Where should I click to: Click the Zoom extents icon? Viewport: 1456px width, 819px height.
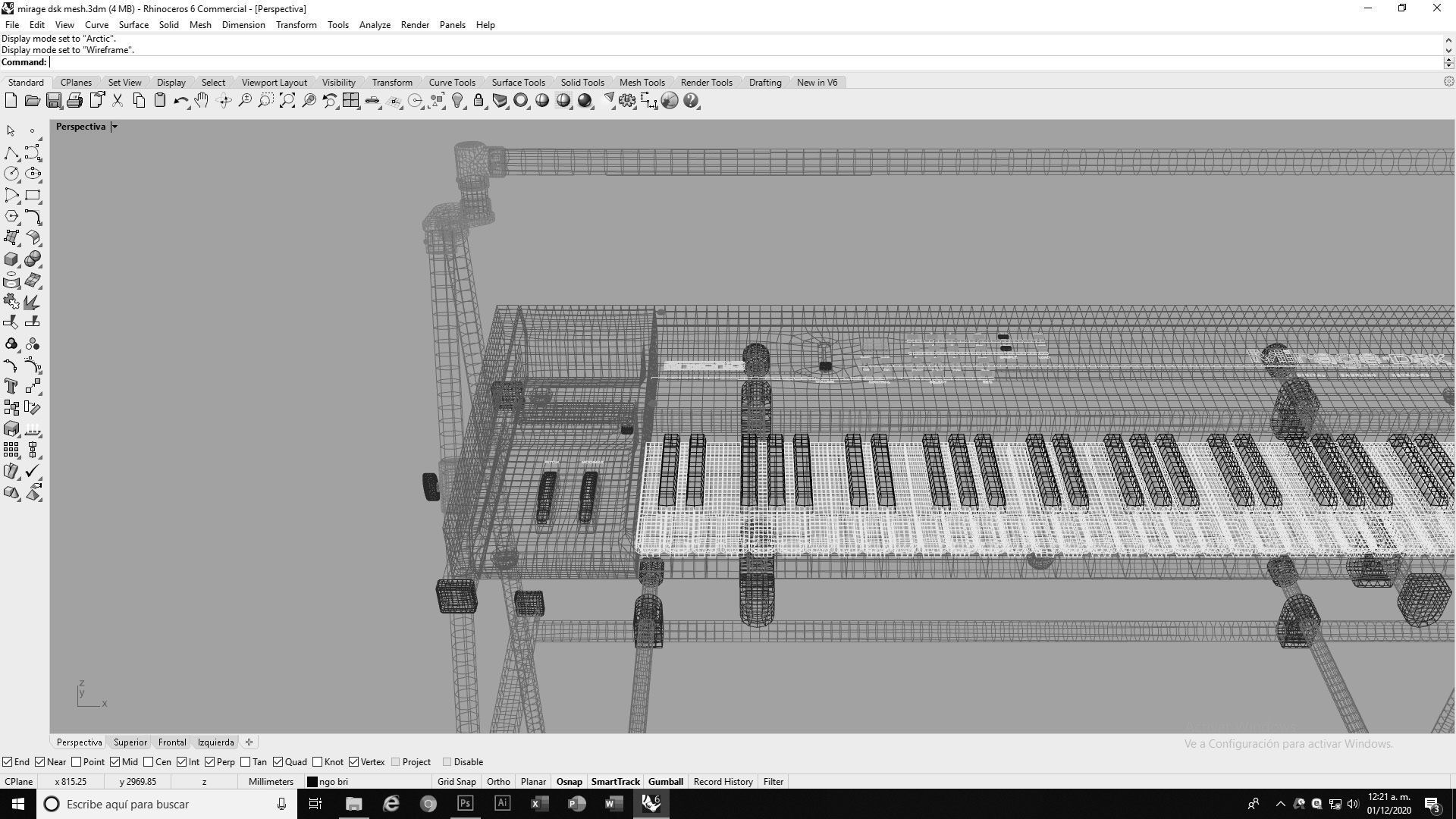pos(287,100)
